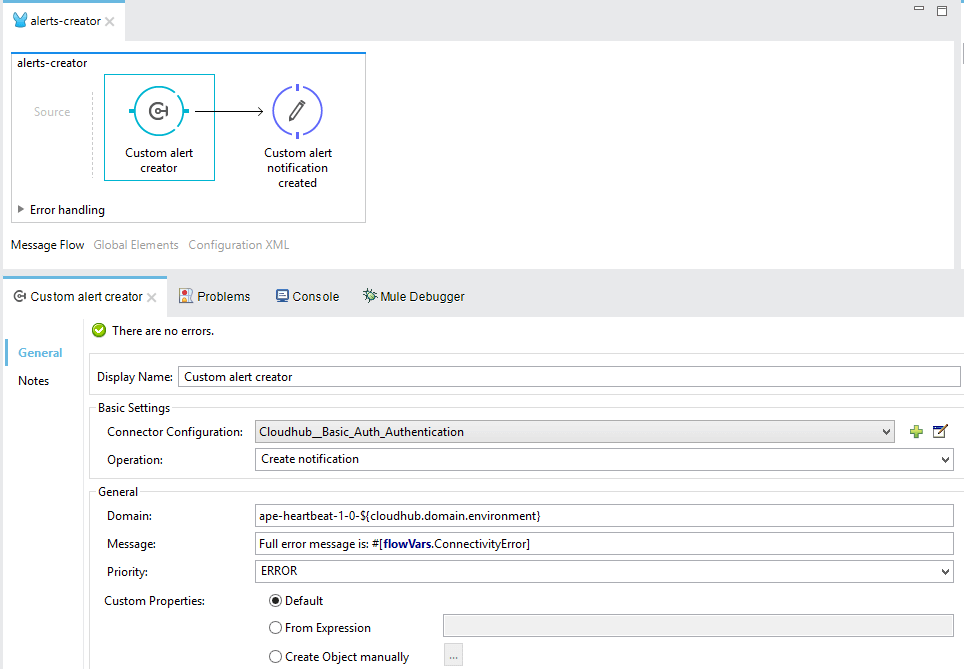Image resolution: width=964 pixels, height=669 pixels.
Task: Switch to the Global Elements view
Action: coord(136,245)
